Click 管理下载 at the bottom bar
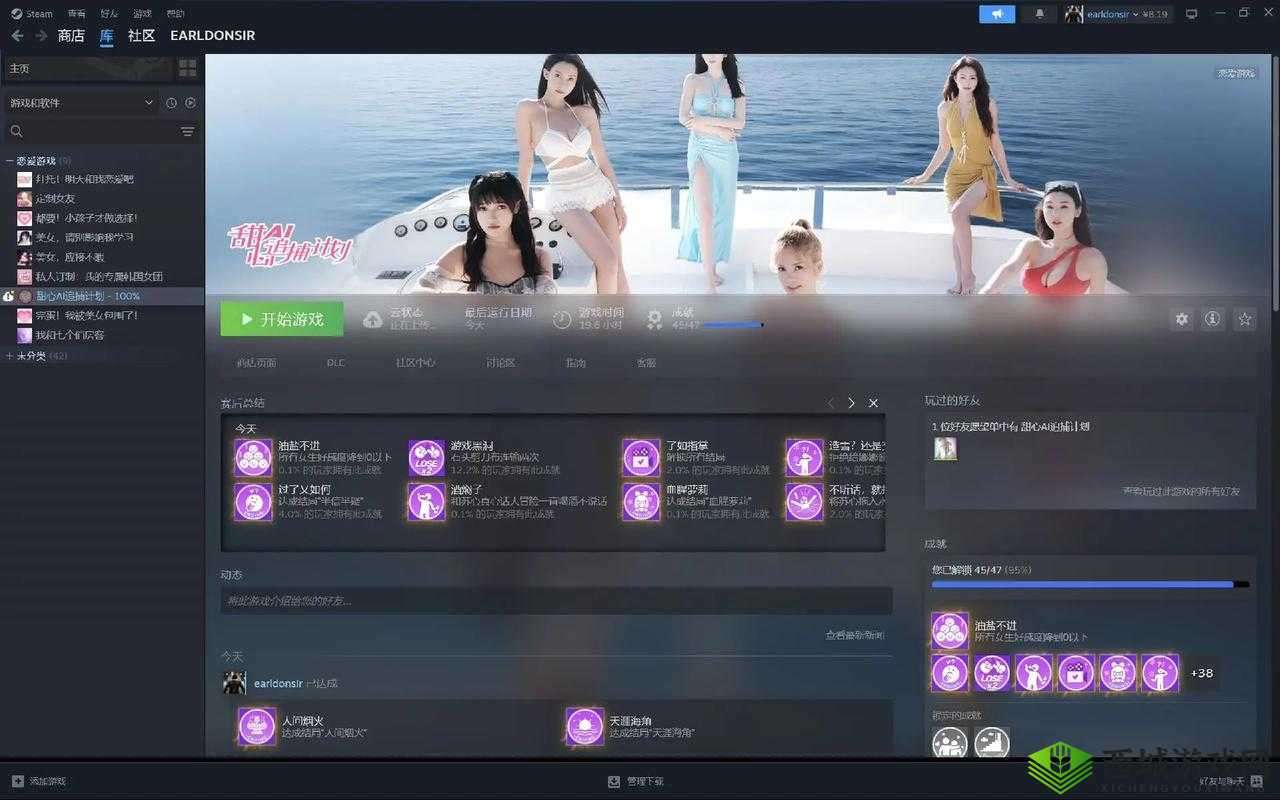1280x800 pixels. click(637, 781)
